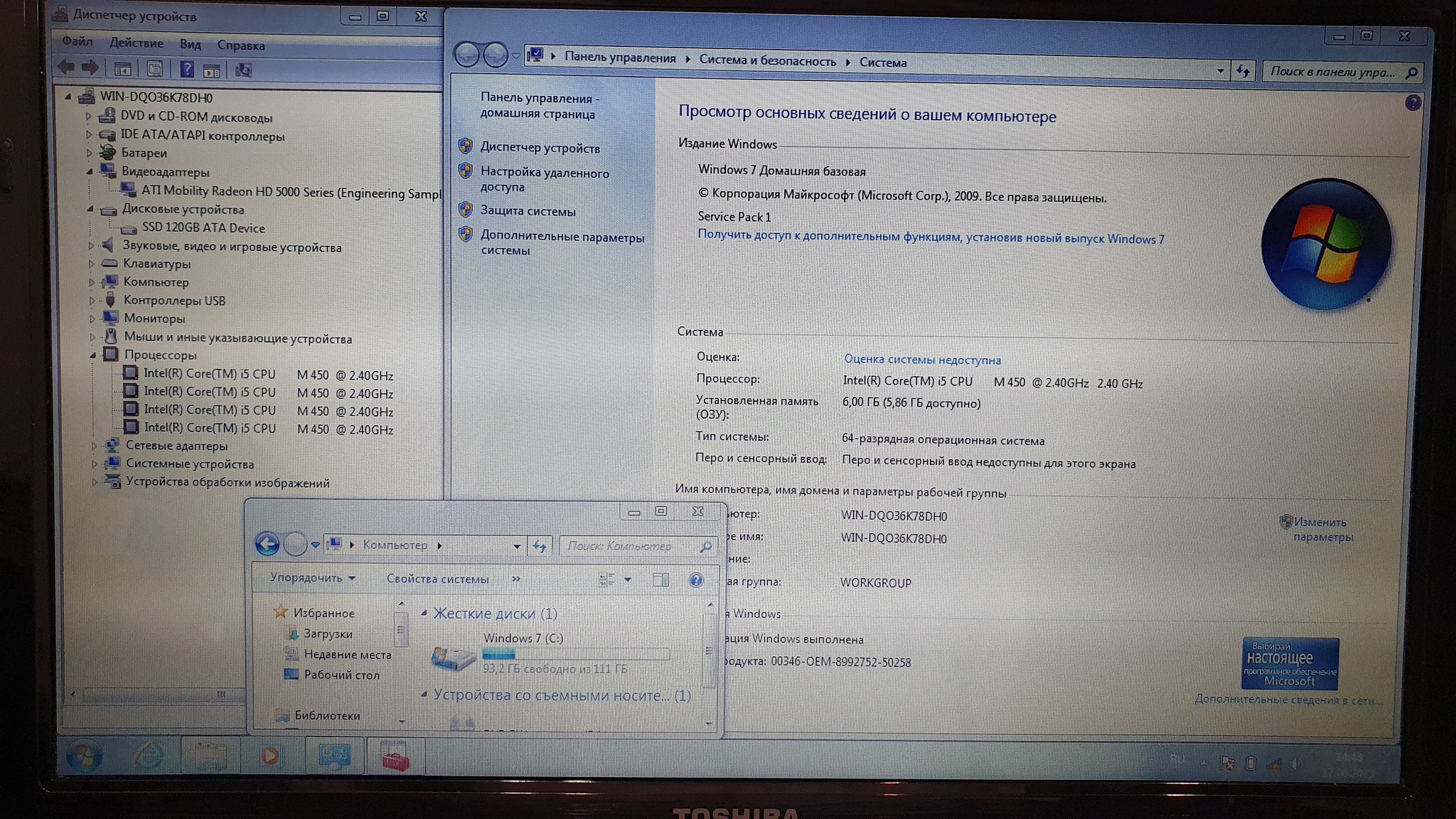Screen dimensions: 1456x819
Task: Click the Защита системы link
Action: pos(528,211)
